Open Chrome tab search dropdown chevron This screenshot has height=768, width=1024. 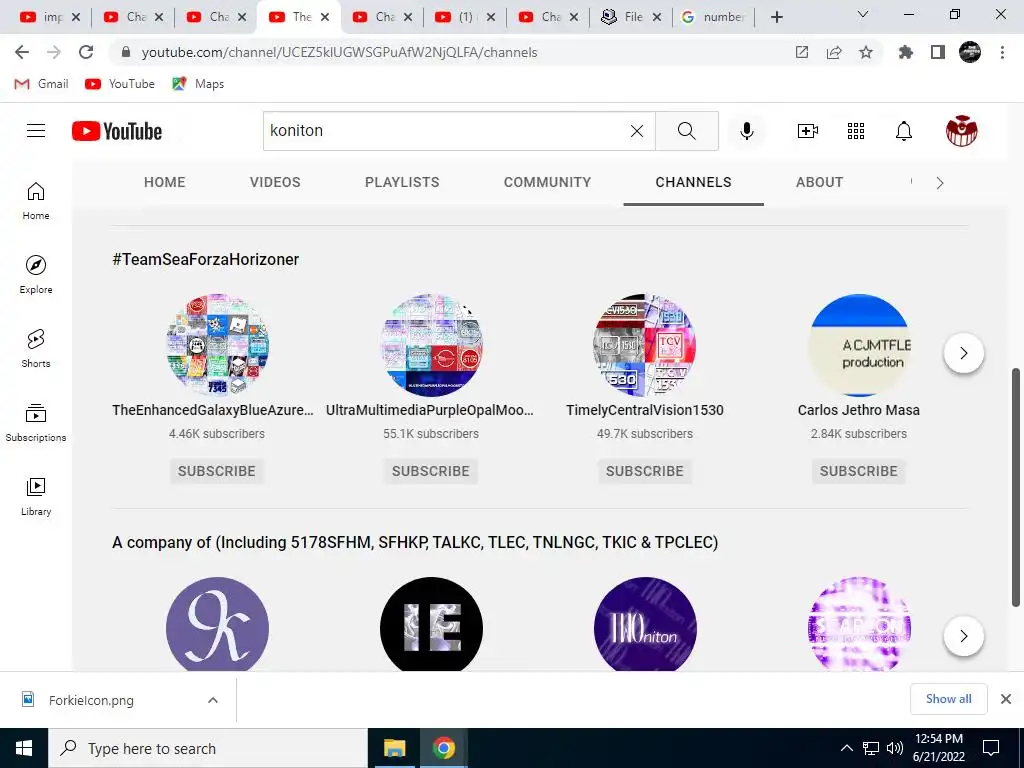[x=863, y=14]
